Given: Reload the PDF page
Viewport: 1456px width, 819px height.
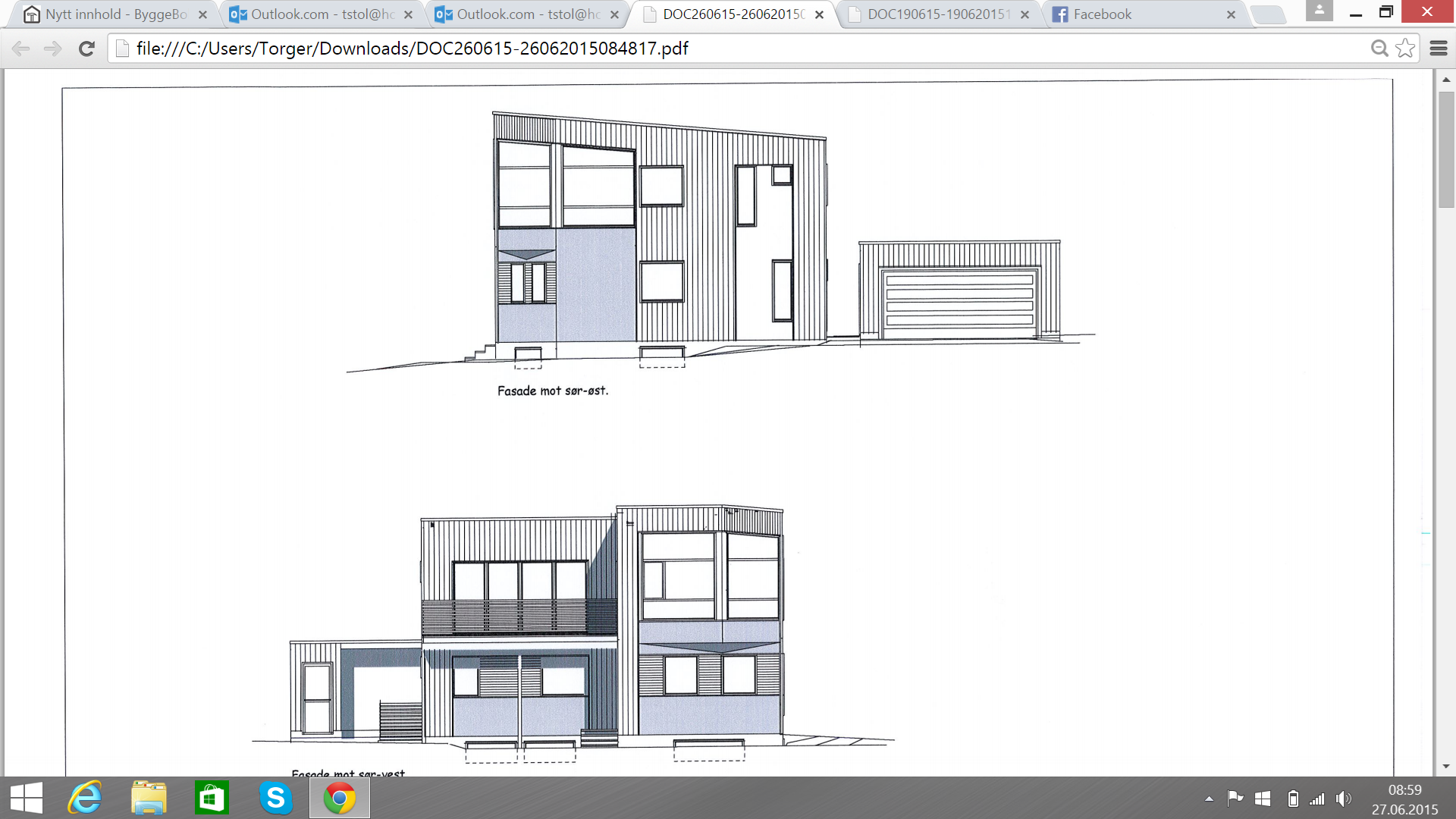Looking at the screenshot, I should click(x=86, y=49).
